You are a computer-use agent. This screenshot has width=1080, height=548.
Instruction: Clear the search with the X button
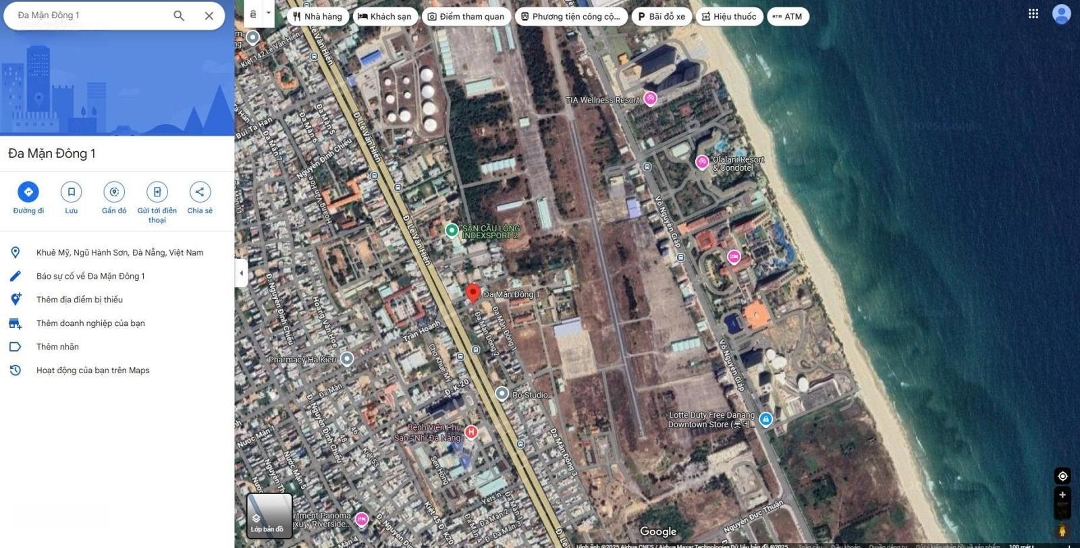pos(209,16)
